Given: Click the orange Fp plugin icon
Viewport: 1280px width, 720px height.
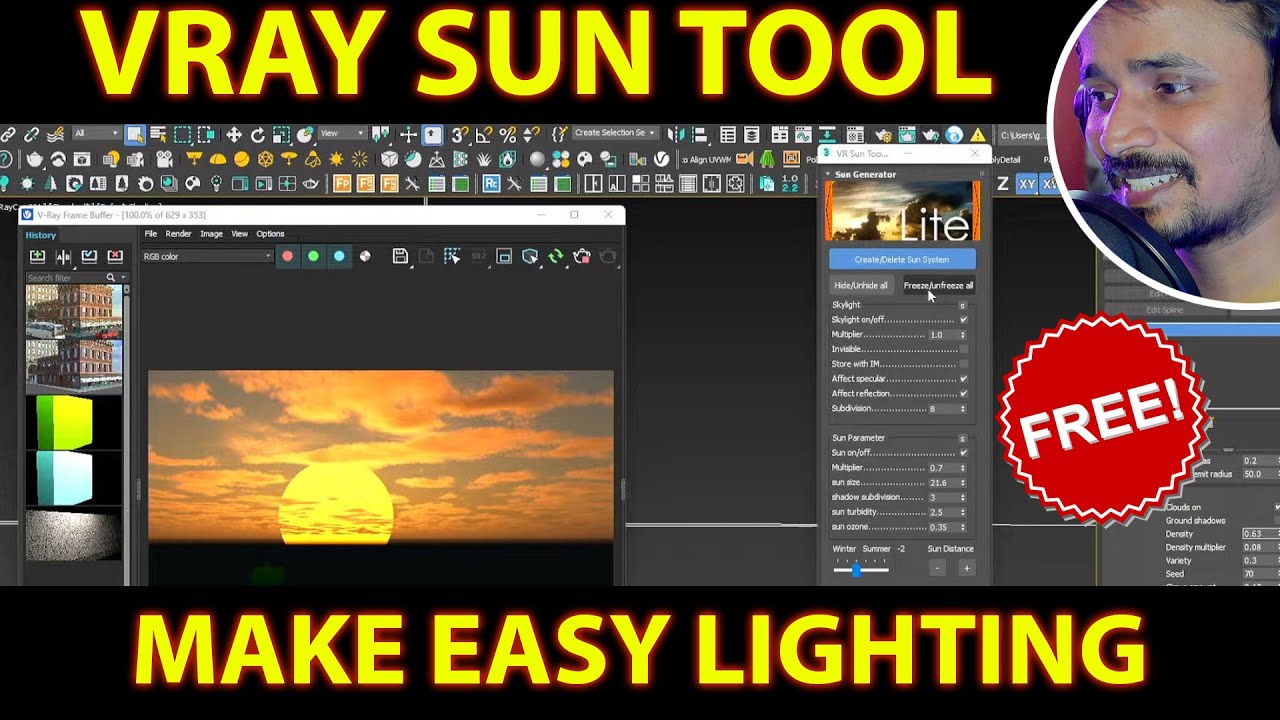Looking at the screenshot, I should (342, 183).
